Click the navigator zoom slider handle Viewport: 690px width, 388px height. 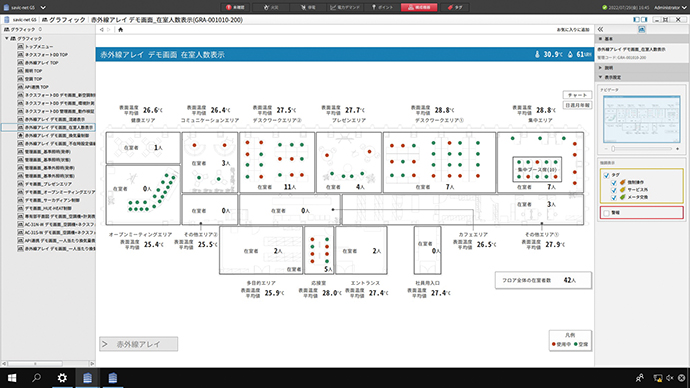click(x=613, y=149)
